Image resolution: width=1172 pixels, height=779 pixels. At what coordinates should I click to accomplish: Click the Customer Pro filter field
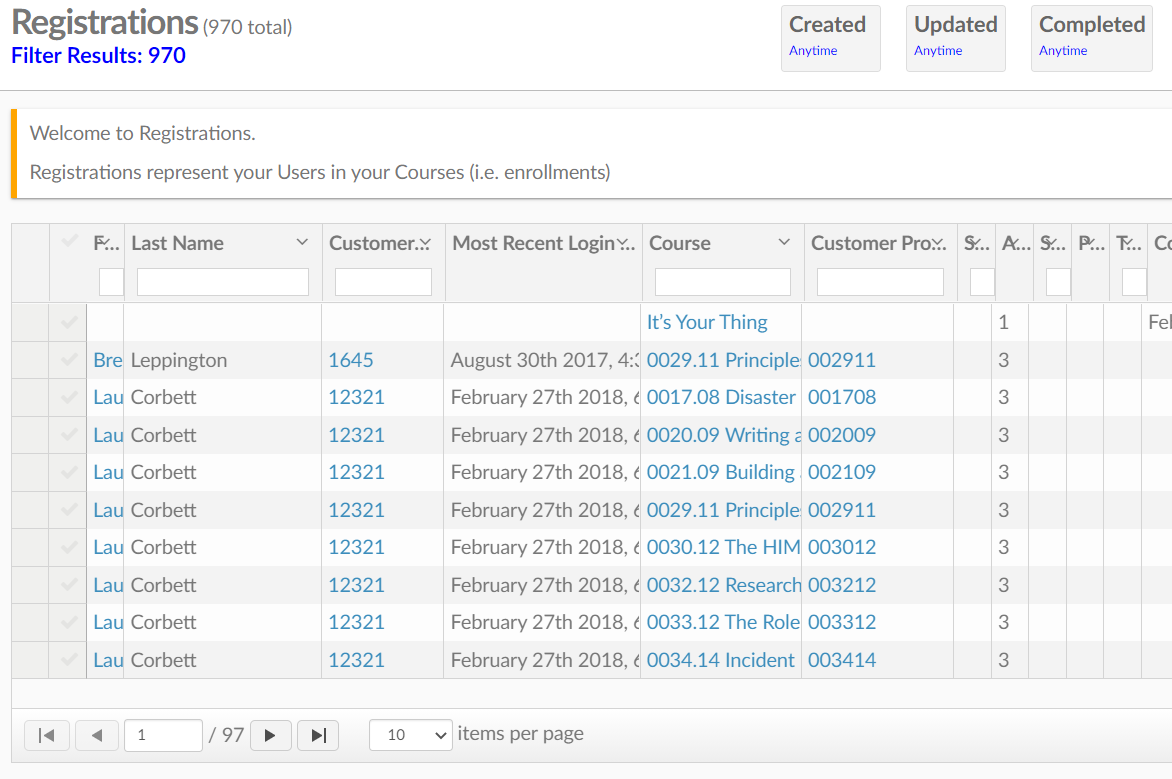point(880,282)
